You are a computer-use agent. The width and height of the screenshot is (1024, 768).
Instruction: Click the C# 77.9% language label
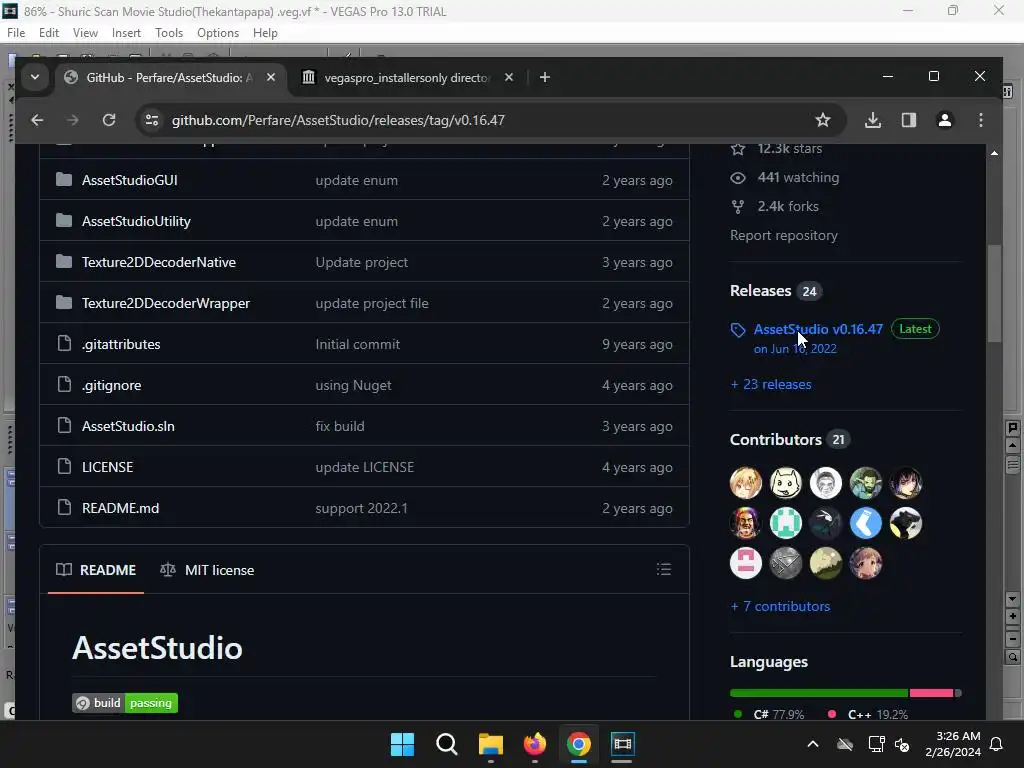(771, 714)
